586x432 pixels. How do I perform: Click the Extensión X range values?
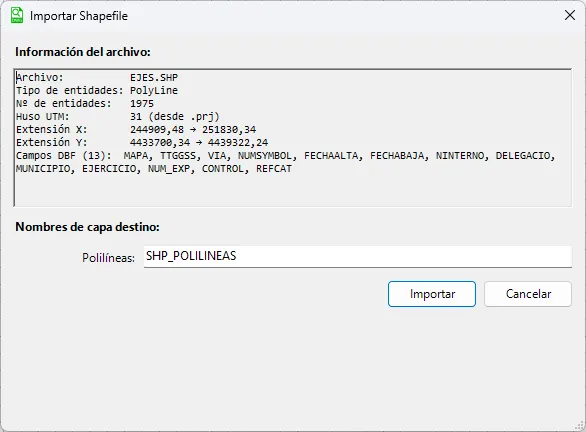[193, 130]
